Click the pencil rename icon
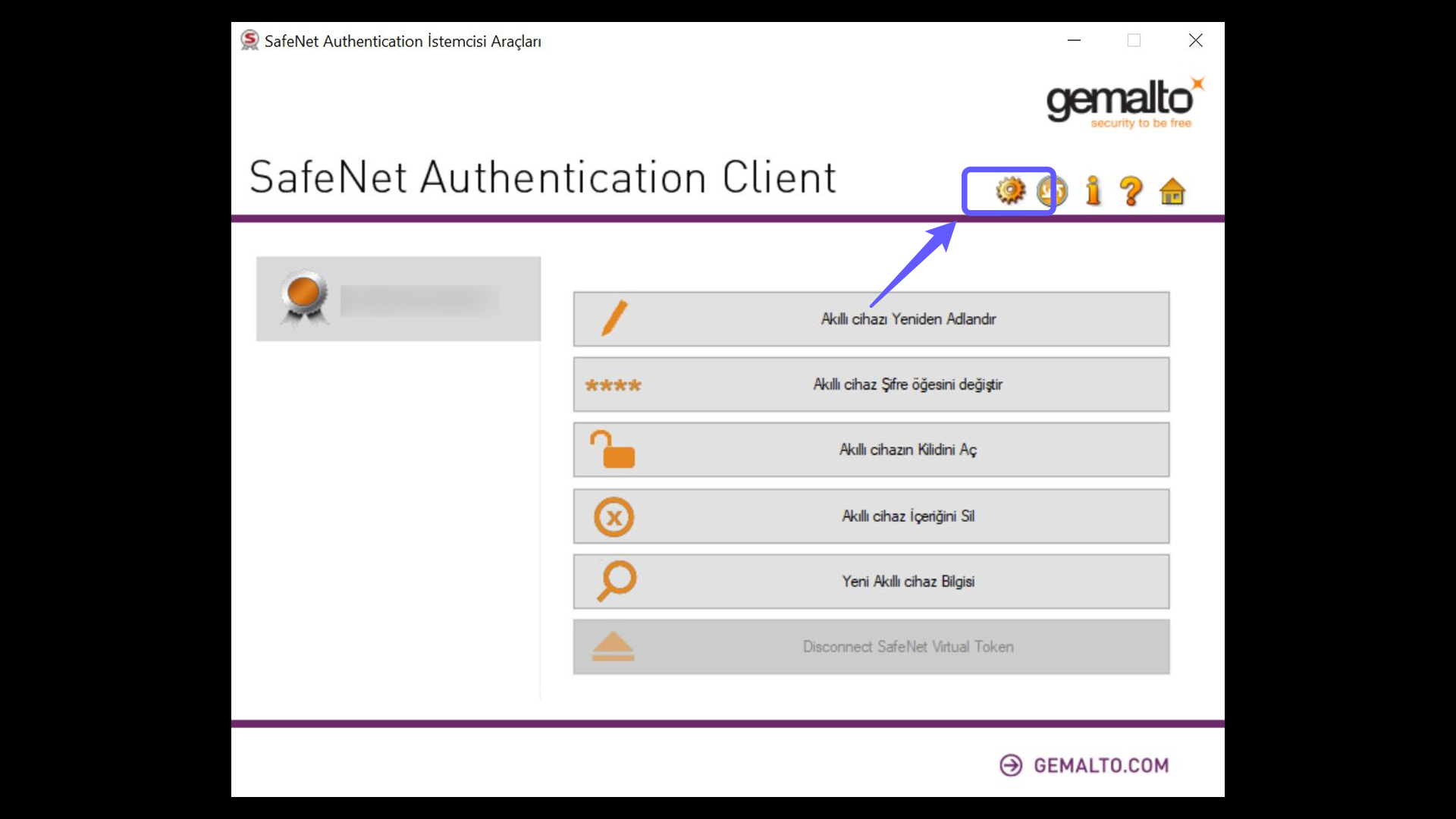 (x=614, y=318)
